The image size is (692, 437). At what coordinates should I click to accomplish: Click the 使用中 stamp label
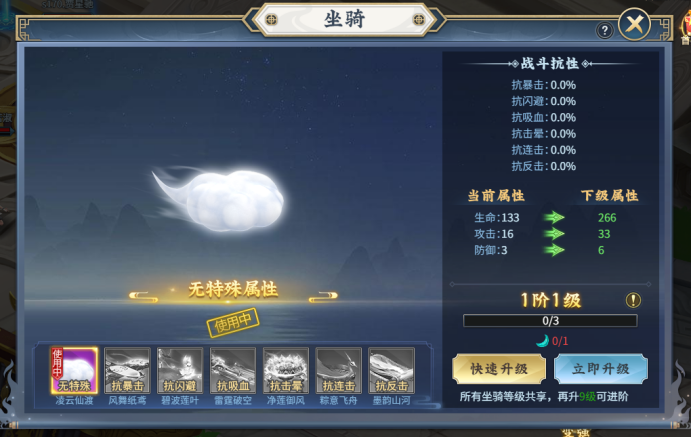click(233, 323)
